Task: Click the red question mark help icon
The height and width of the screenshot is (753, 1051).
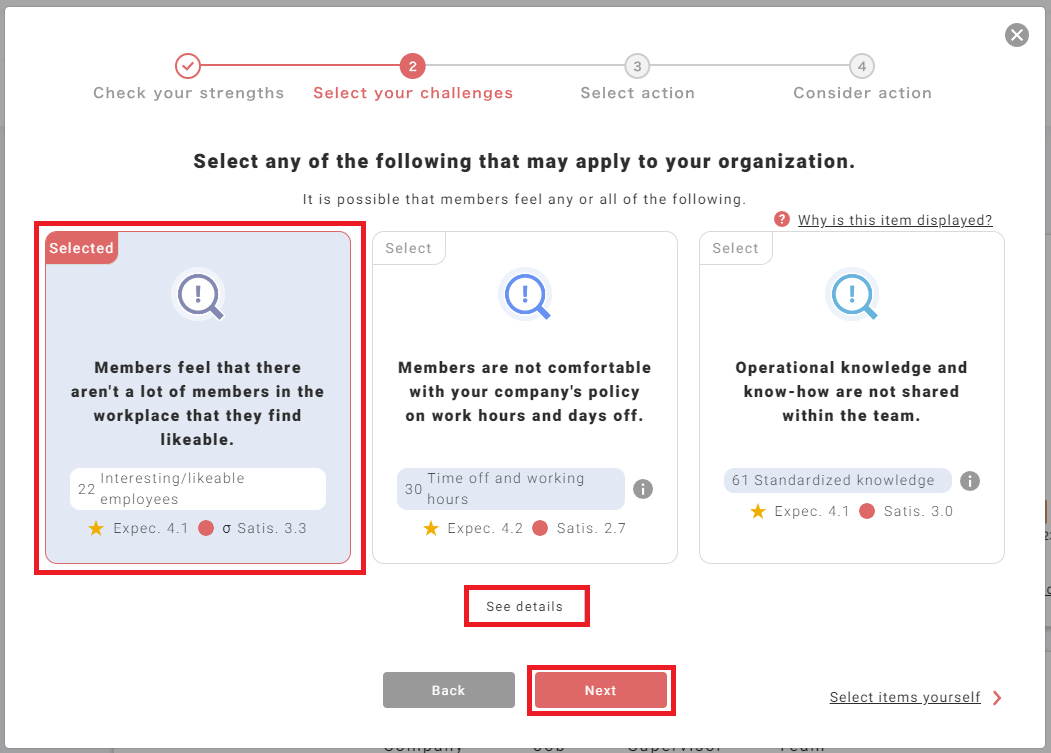Action: (782, 220)
